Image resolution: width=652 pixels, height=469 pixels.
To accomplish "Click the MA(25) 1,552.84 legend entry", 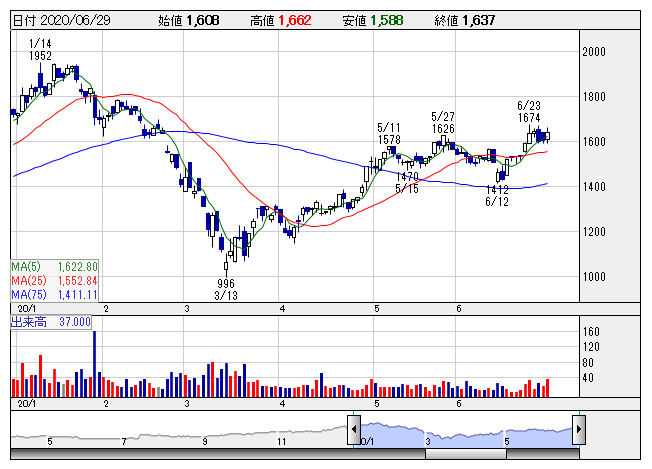I will pos(54,281).
